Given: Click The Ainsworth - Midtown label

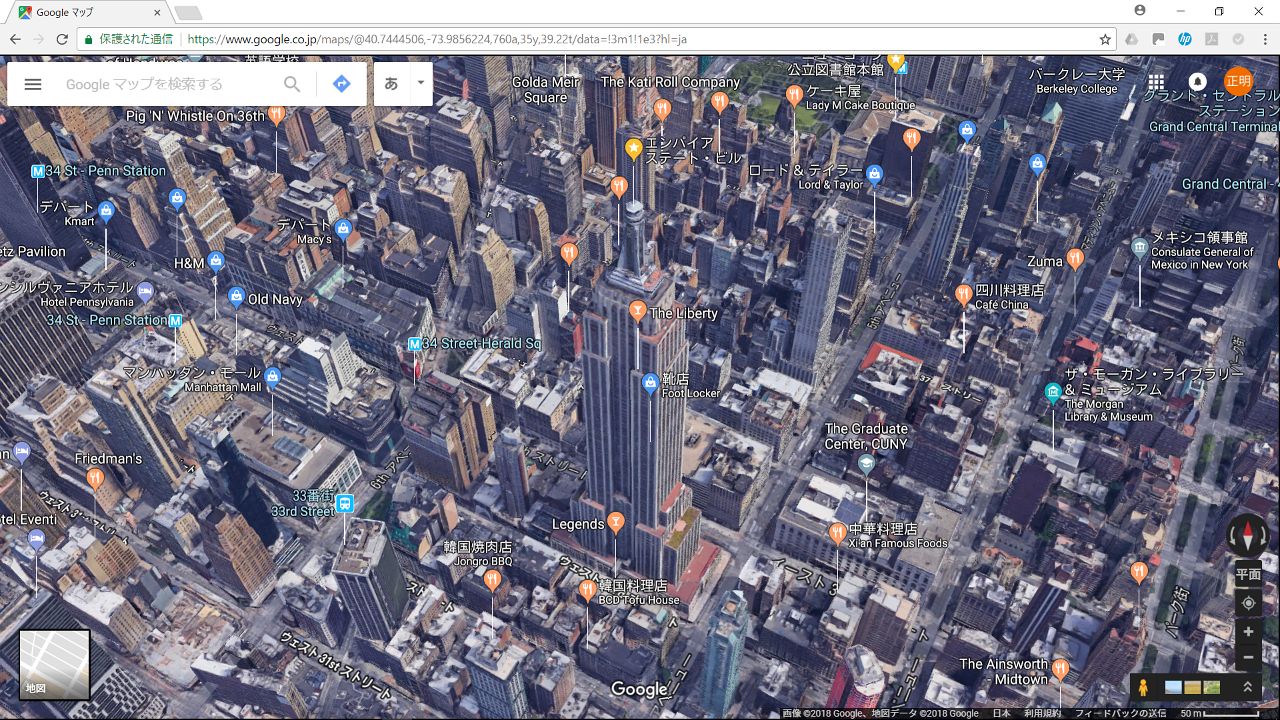Looking at the screenshot, I should pos(1003,671).
